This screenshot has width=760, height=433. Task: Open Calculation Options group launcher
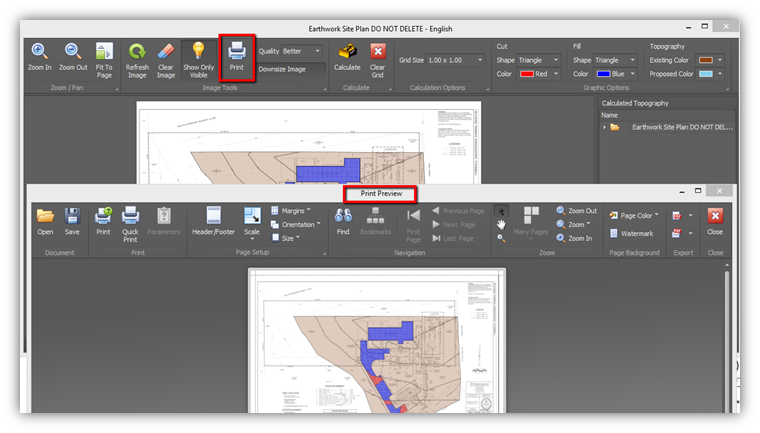(x=487, y=89)
